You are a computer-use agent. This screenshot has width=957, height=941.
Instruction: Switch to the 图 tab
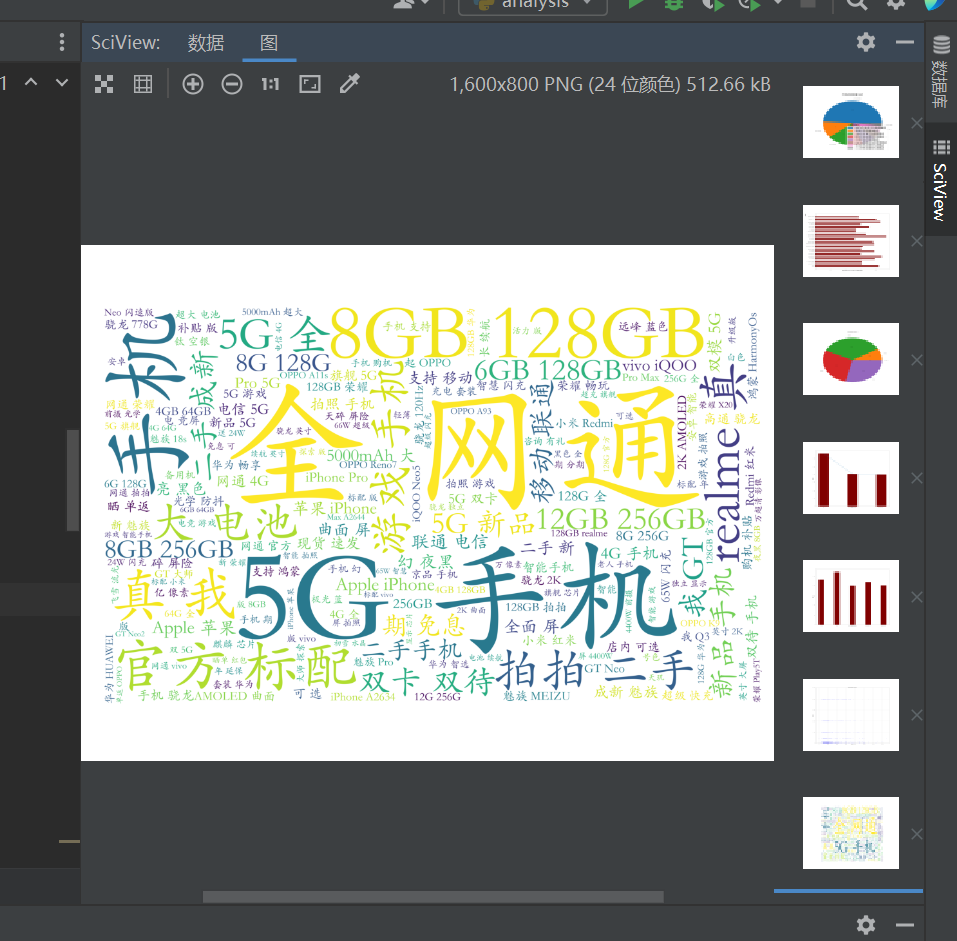click(269, 43)
